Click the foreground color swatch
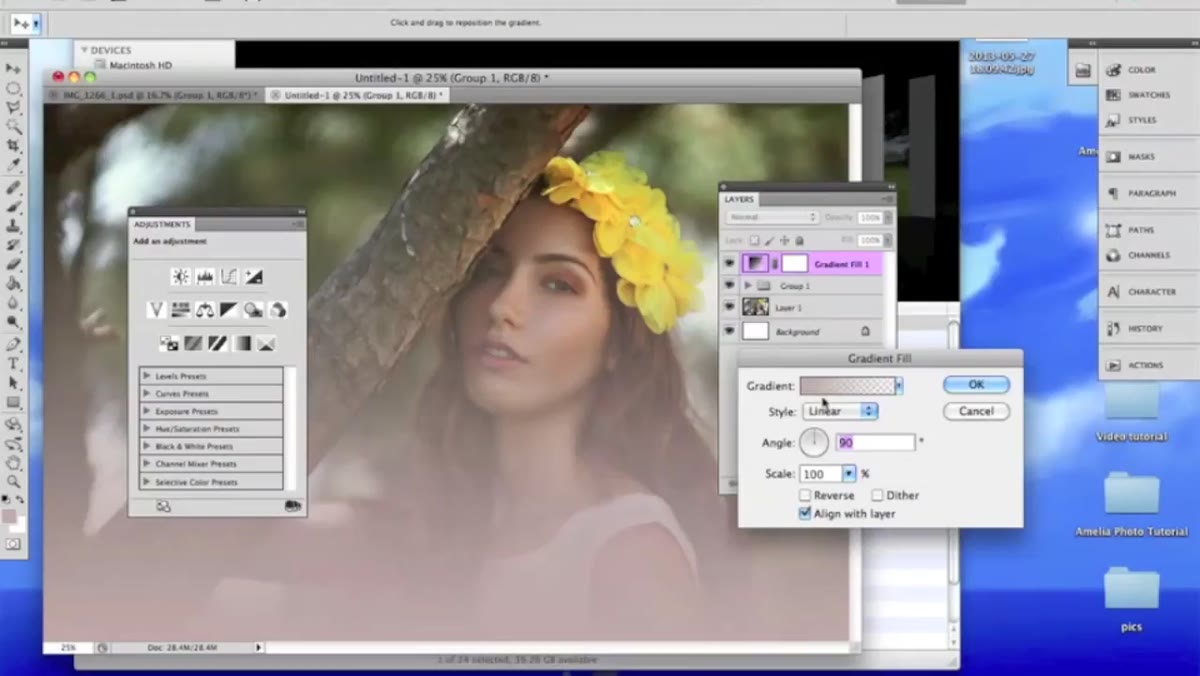1200x676 pixels. point(9,516)
